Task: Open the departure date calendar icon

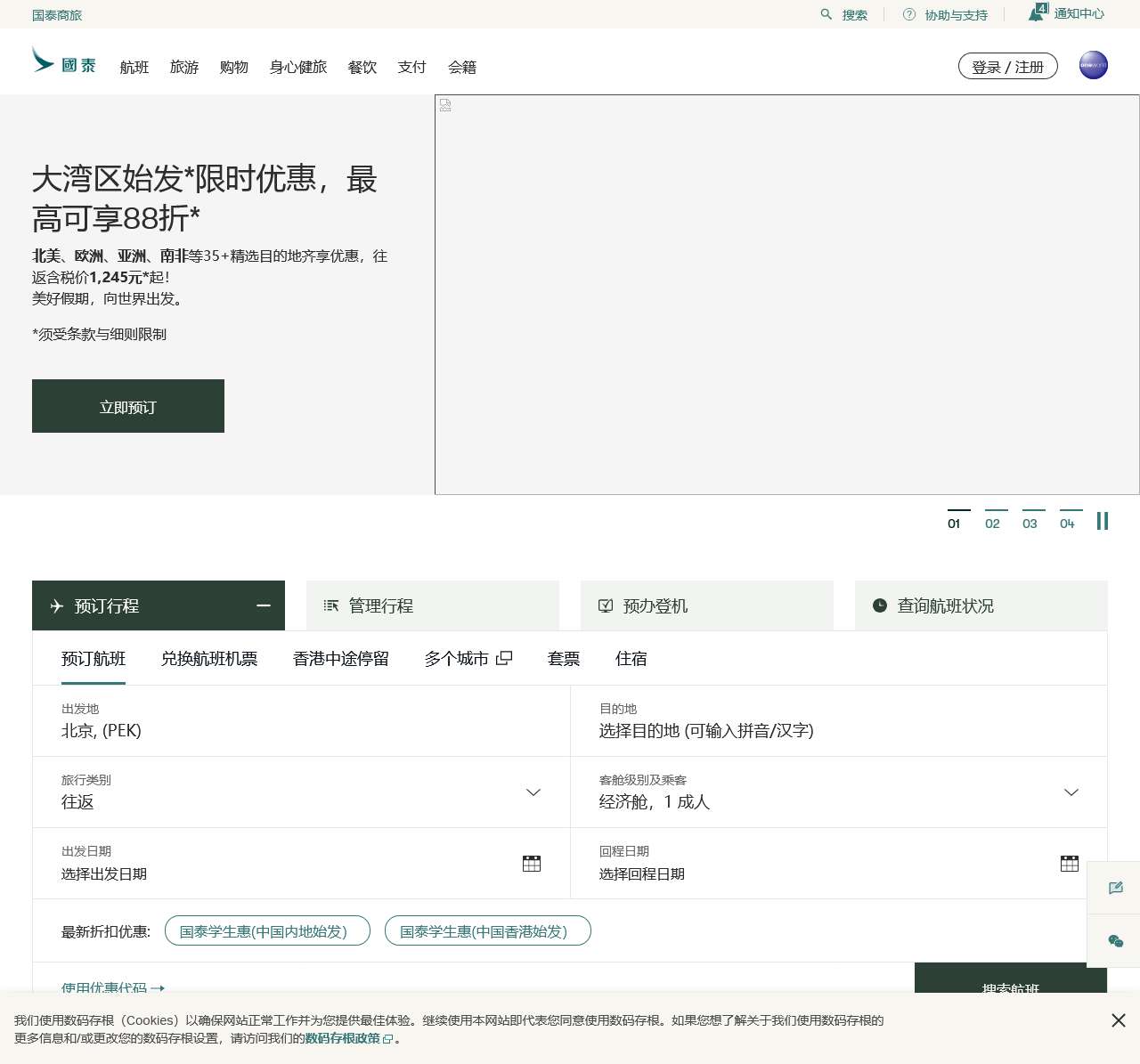Action: point(532,863)
